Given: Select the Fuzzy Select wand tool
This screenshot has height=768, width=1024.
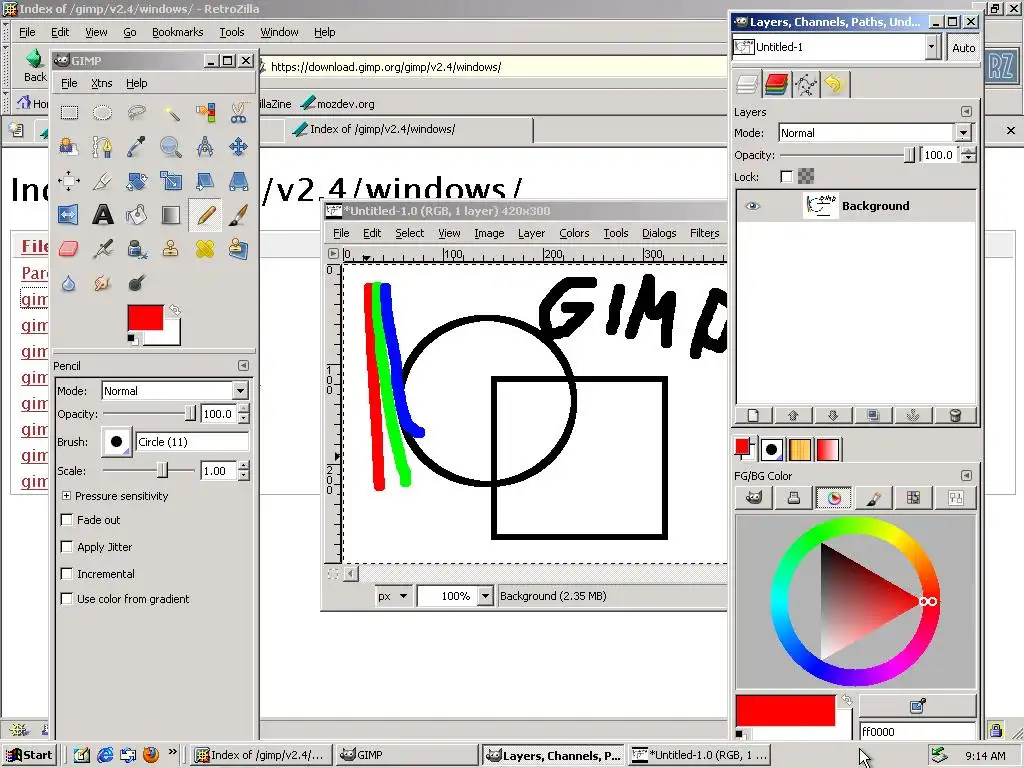Looking at the screenshot, I should (171, 112).
